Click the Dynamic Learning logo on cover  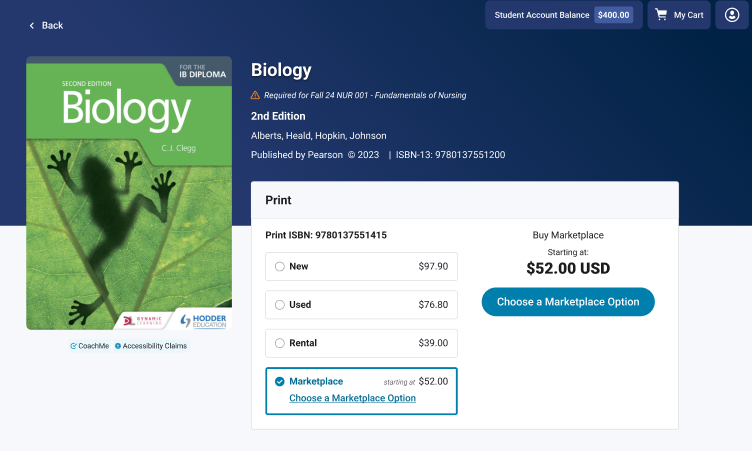[x=142, y=320]
